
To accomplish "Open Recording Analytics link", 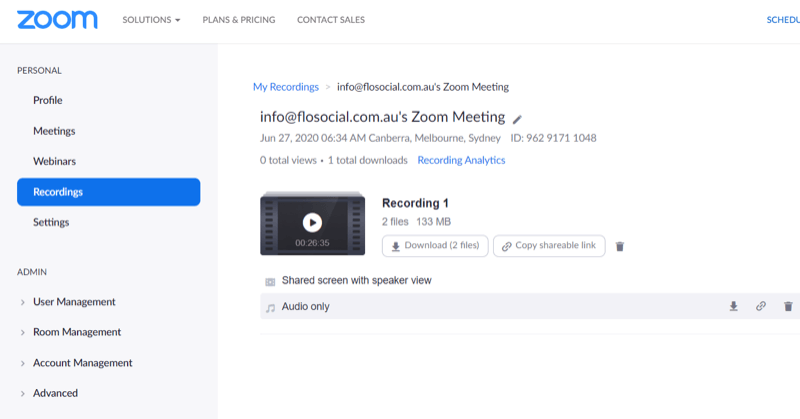I will pyautogui.click(x=461, y=160).
